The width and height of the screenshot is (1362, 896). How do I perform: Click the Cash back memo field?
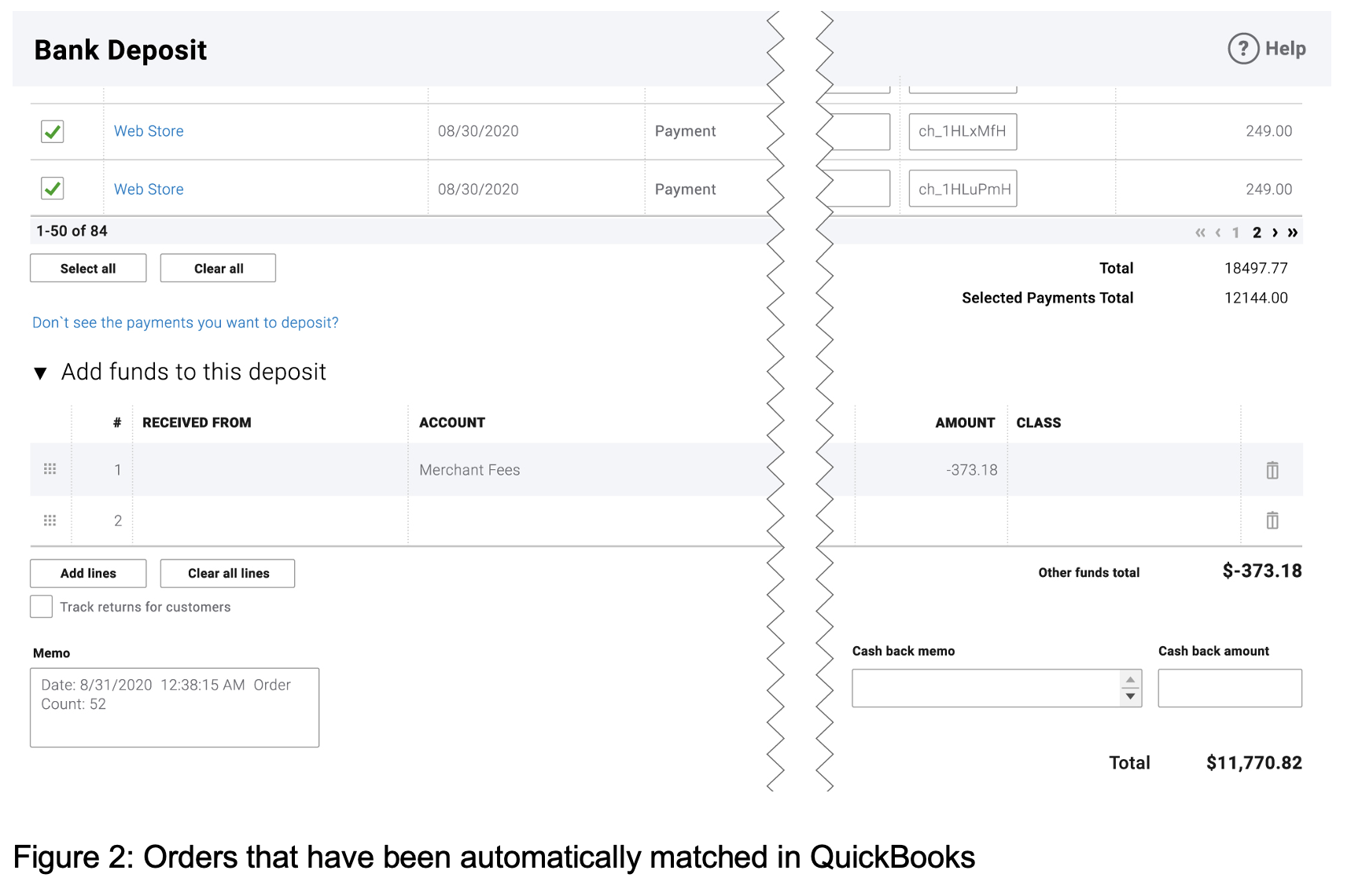click(x=996, y=689)
